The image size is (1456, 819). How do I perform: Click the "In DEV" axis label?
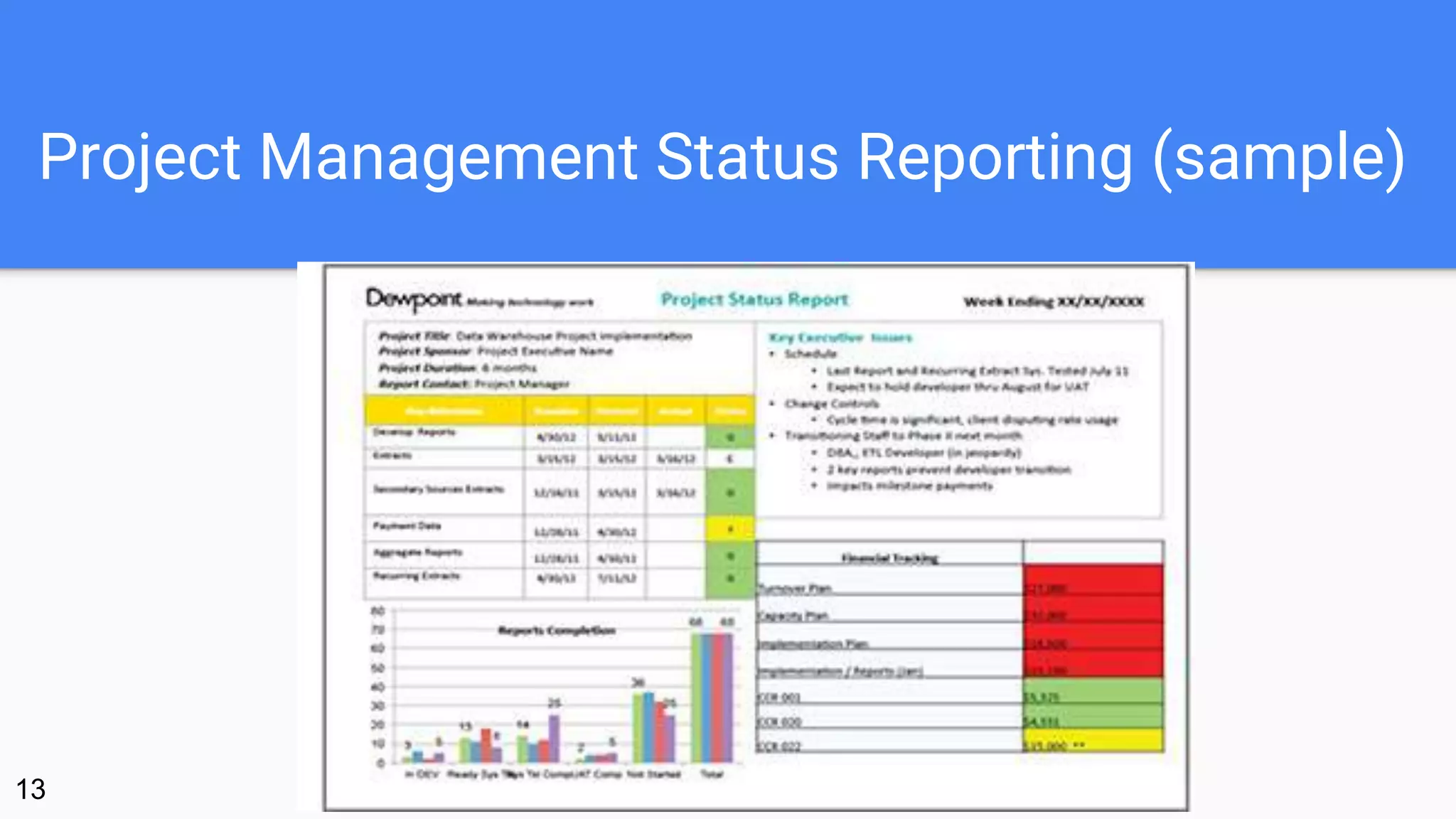(422, 774)
